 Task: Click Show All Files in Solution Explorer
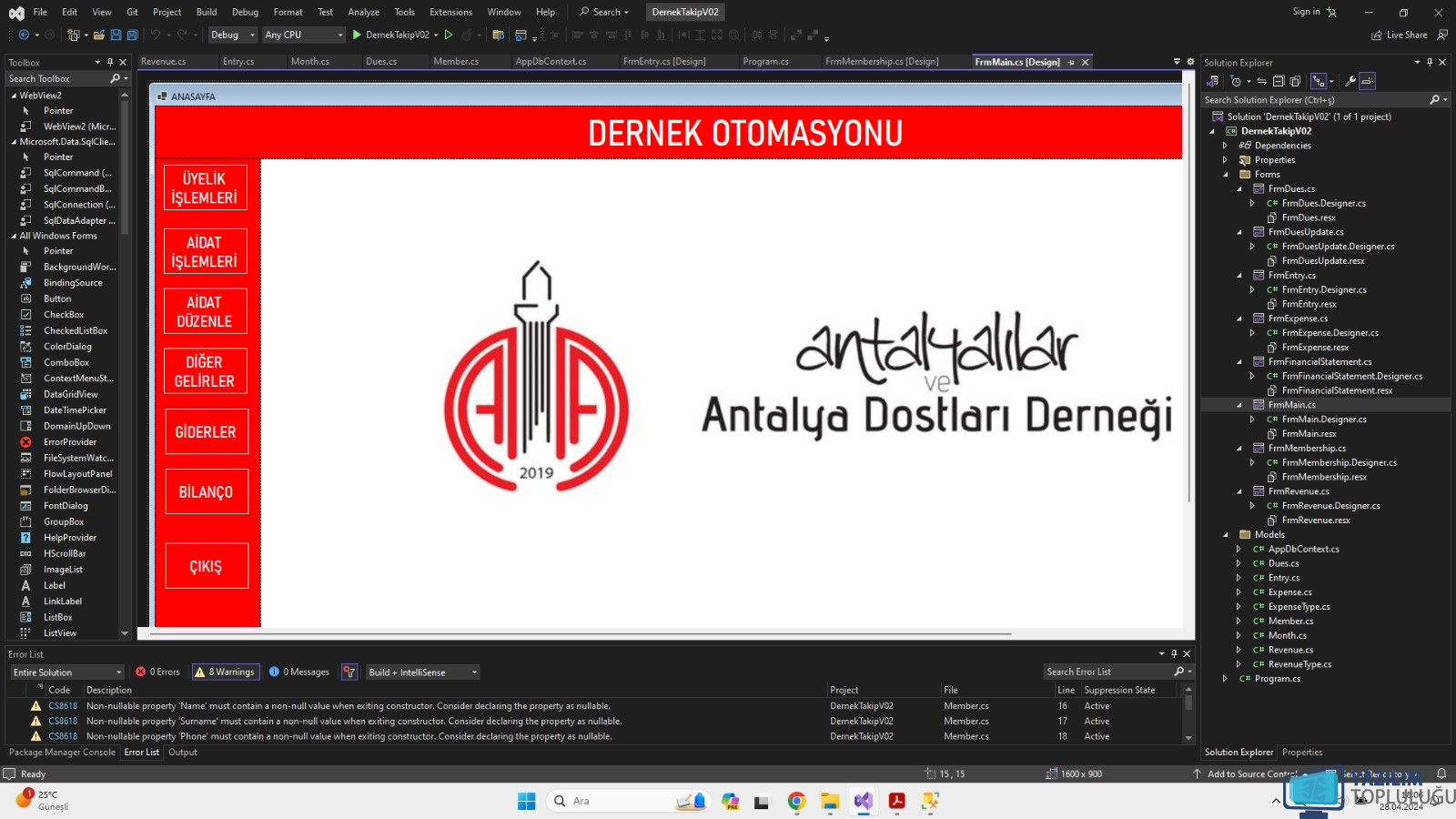[x=1295, y=81]
